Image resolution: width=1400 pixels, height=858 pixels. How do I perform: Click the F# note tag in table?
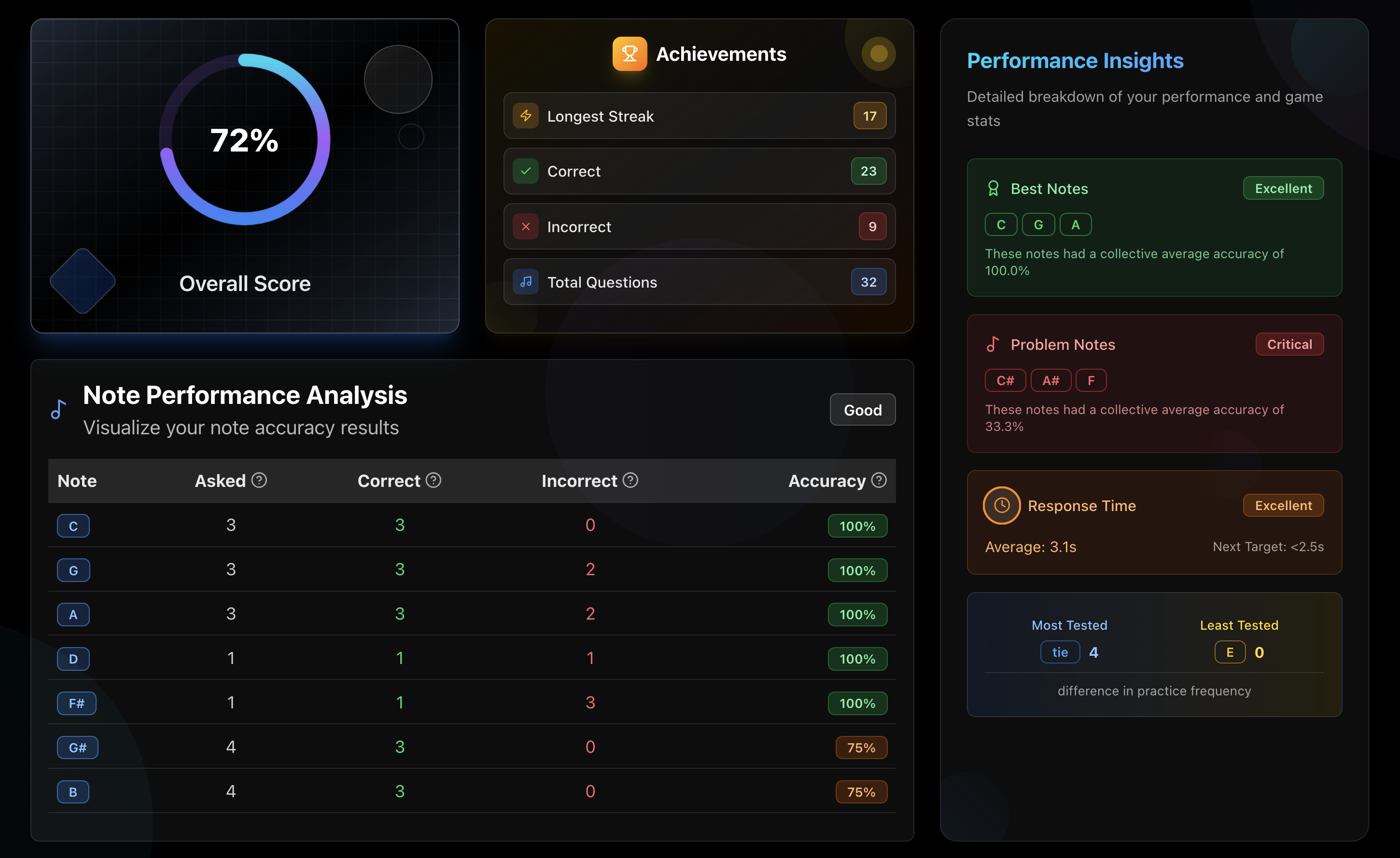tap(76, 703)
